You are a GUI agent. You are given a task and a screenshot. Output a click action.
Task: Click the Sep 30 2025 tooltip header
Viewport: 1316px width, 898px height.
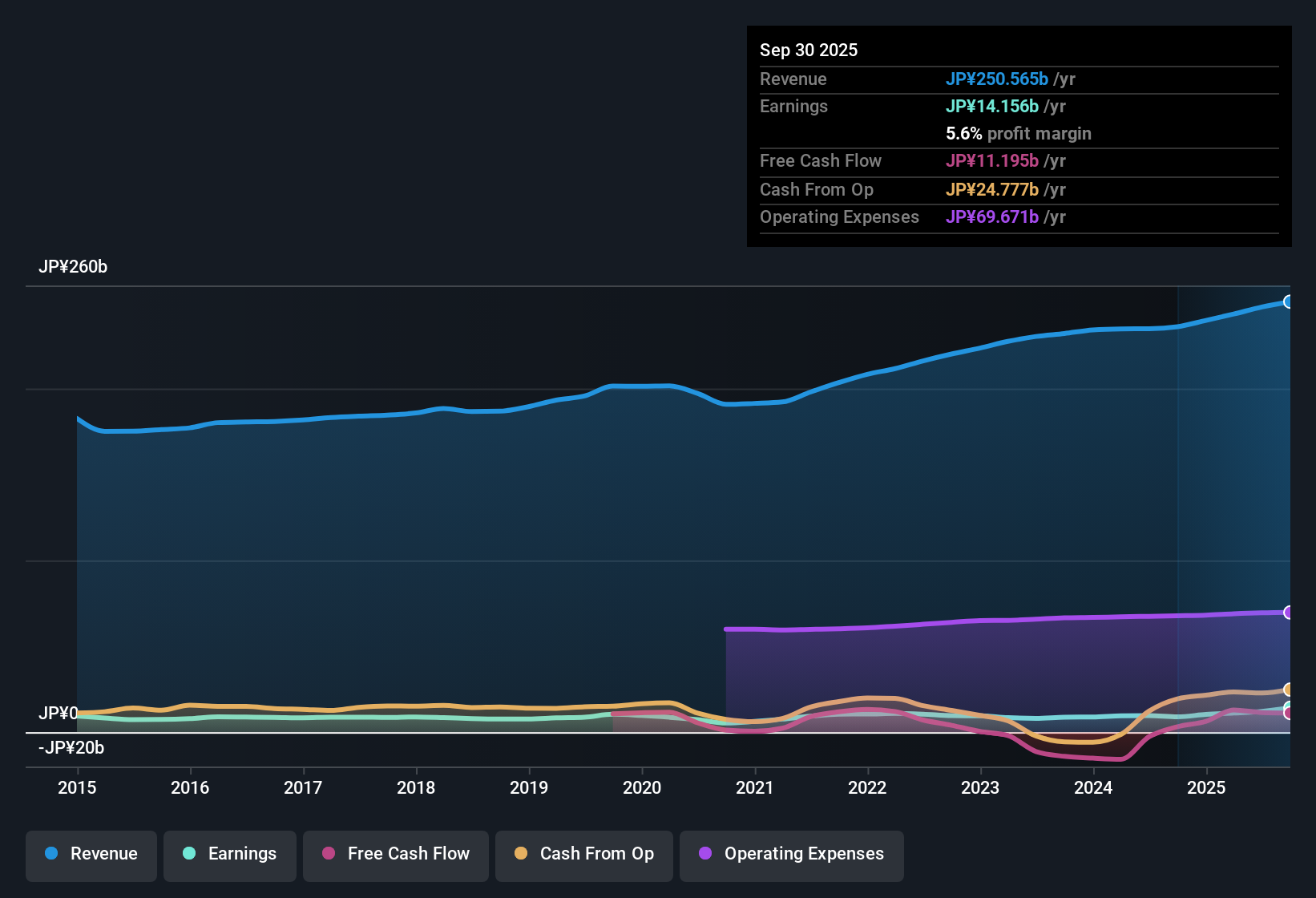(809, 50)
